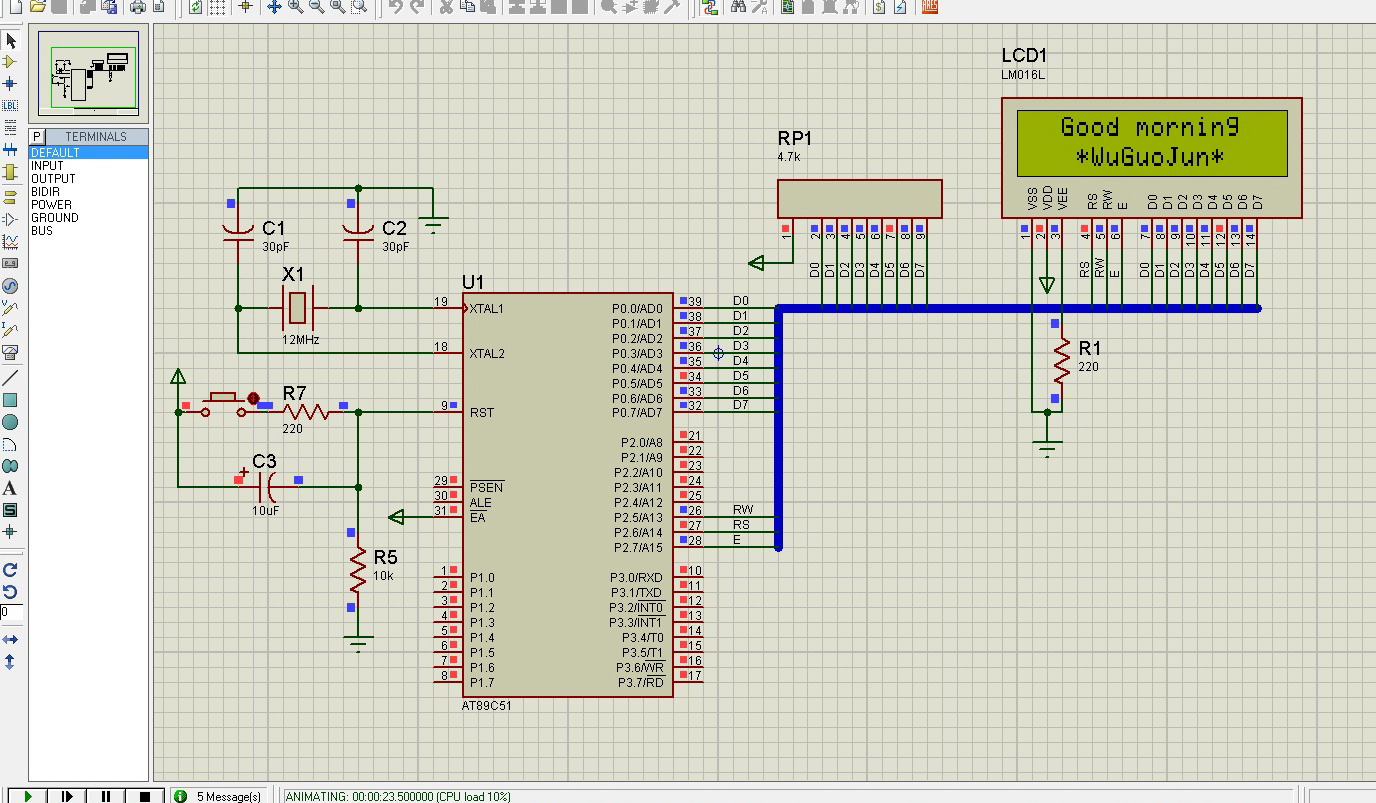
Task: Click the rotation angle input field
Action: tap(11, 612)
